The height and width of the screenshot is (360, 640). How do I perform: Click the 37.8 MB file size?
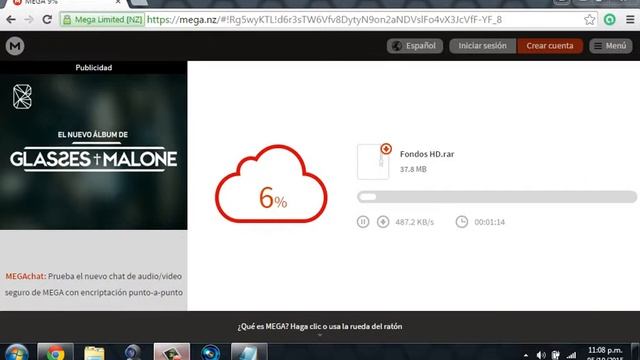tap(413, 169)
